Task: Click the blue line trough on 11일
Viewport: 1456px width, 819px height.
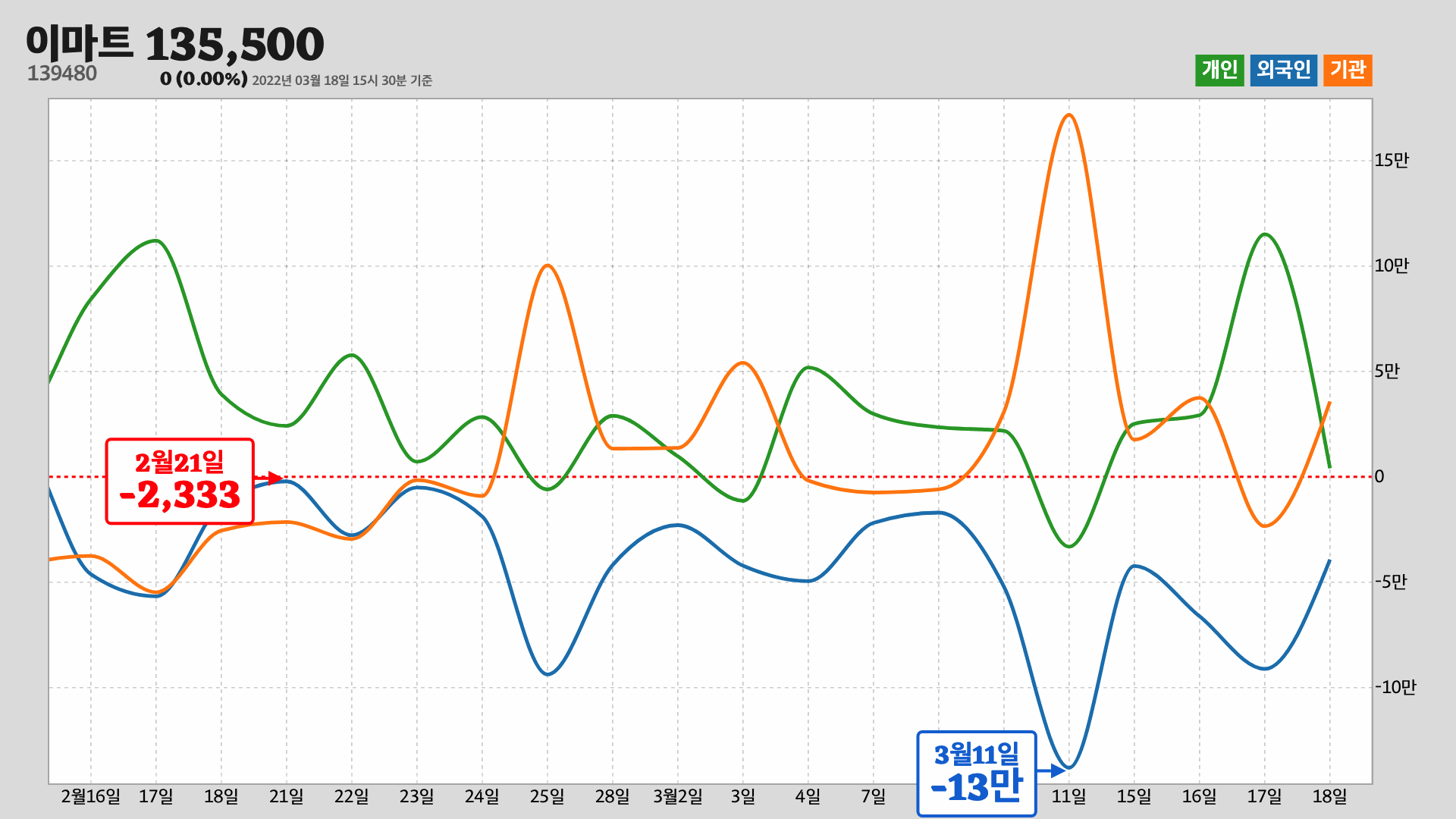Action: pos(1069,767)
